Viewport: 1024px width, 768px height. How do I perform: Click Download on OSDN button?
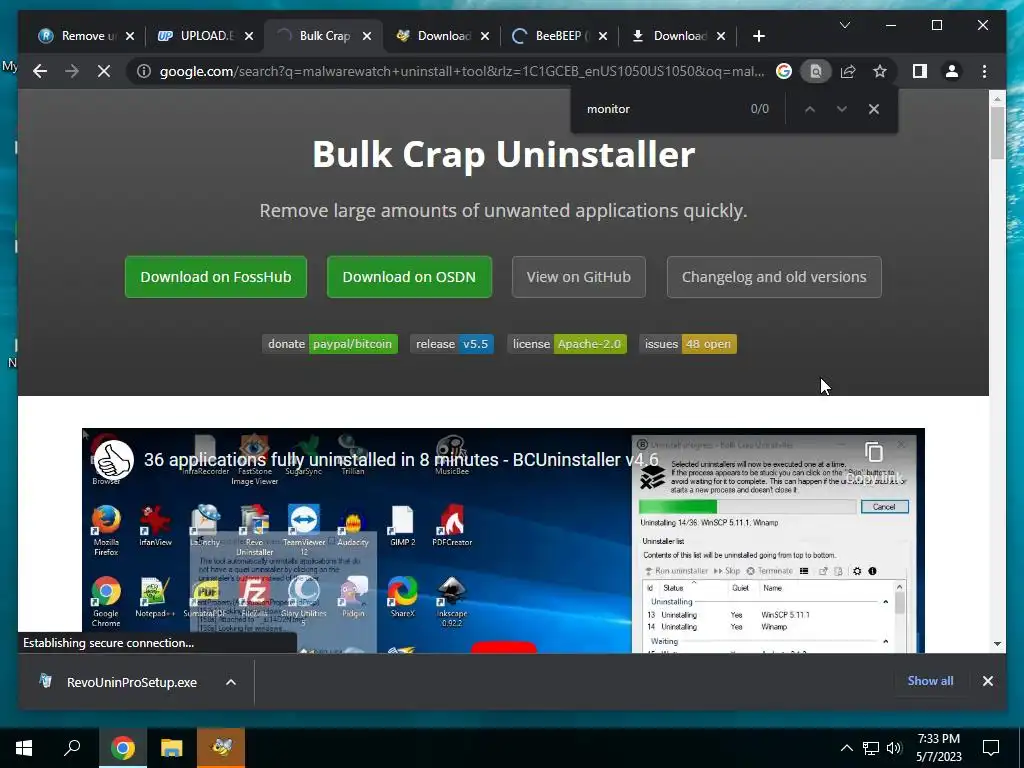pos(409,277)
